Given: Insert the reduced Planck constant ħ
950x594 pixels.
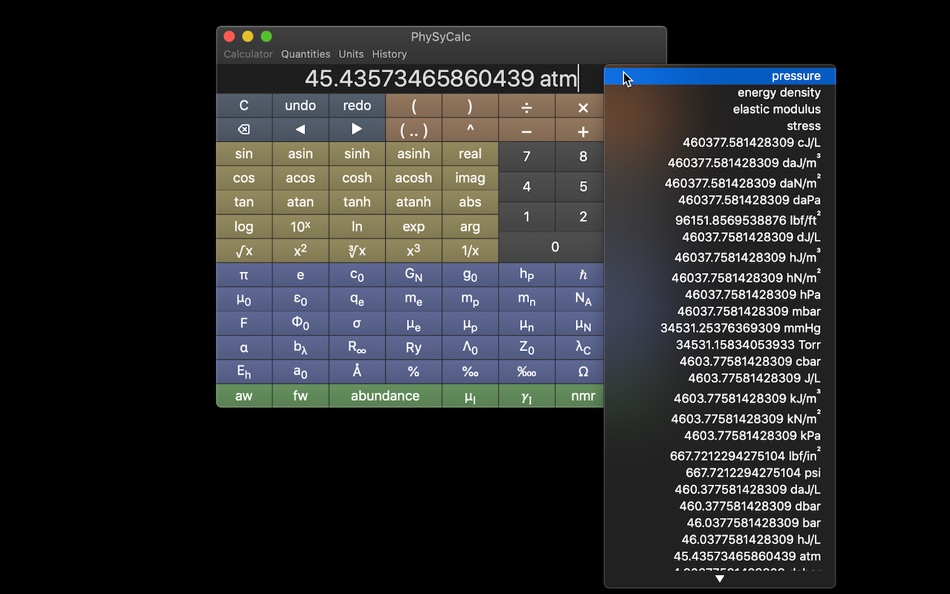Looking at the screenshot, I should pyautogui.click(x=583, y=275).
